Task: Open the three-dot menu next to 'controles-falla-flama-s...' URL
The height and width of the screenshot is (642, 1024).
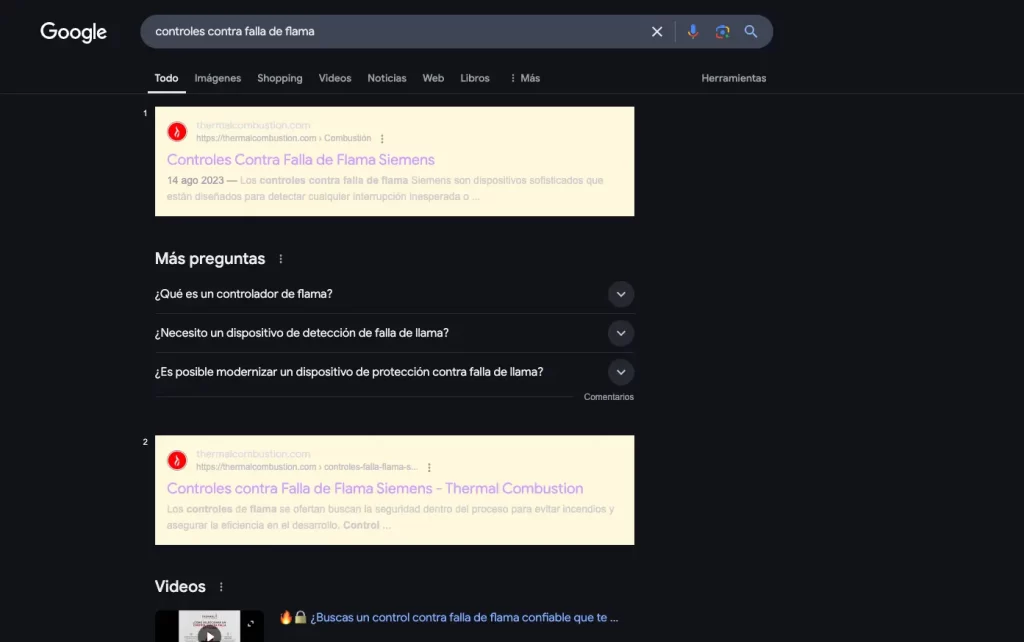Action: (429, 468)
